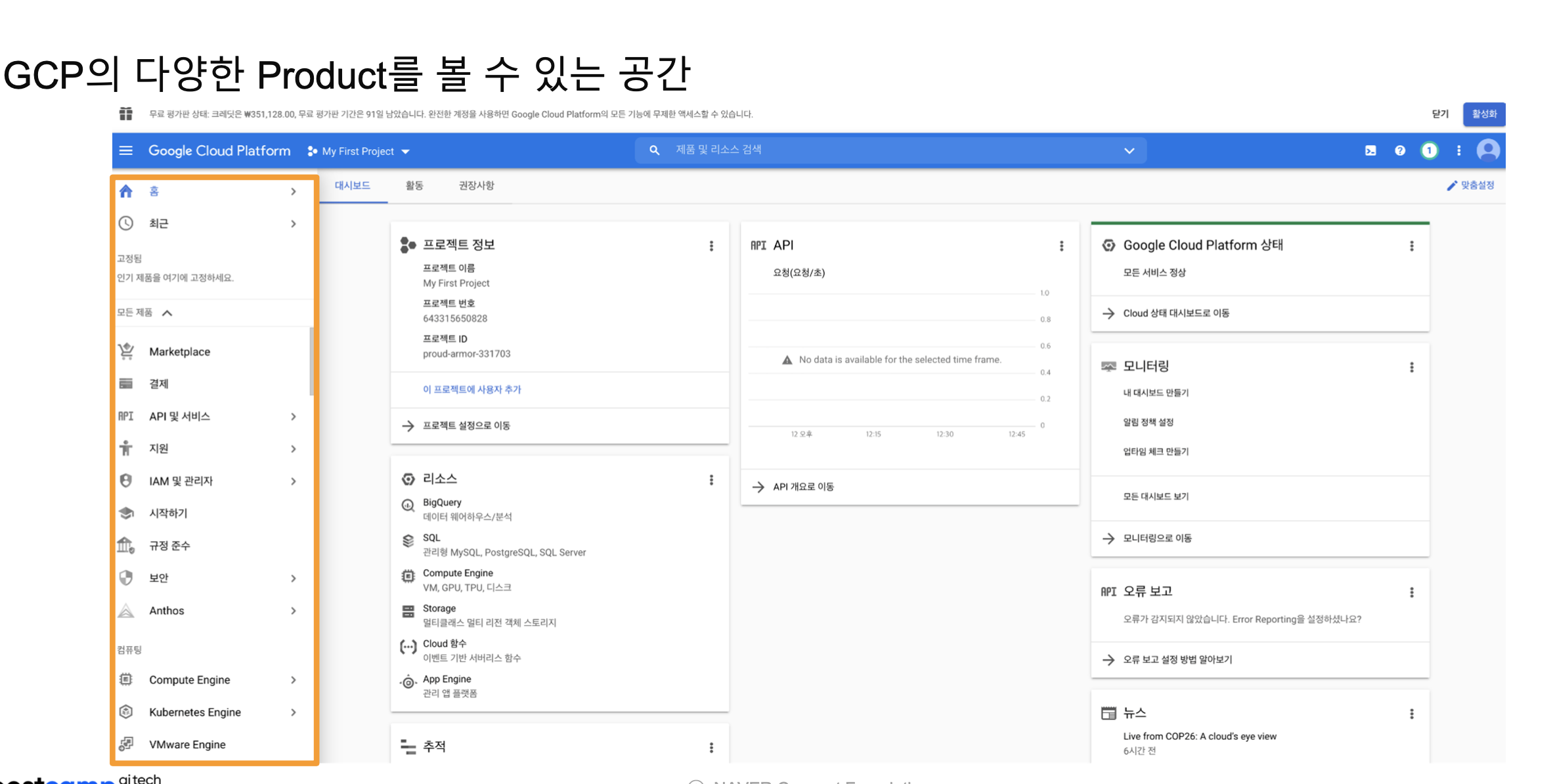Open the hamburger navigation menu
1555x784 pixels.
pos(126,151)
